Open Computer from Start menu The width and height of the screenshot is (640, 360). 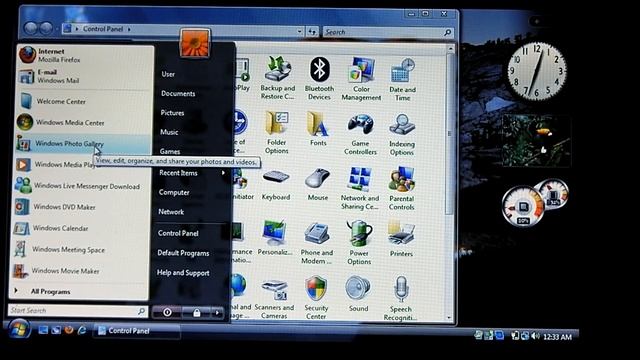(174, 192)
